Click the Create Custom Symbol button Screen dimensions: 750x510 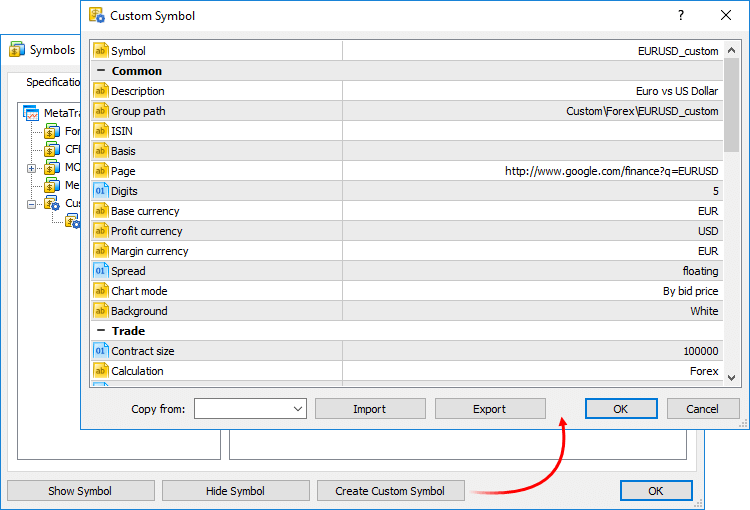pyautogui.click(x=391, y=491)
